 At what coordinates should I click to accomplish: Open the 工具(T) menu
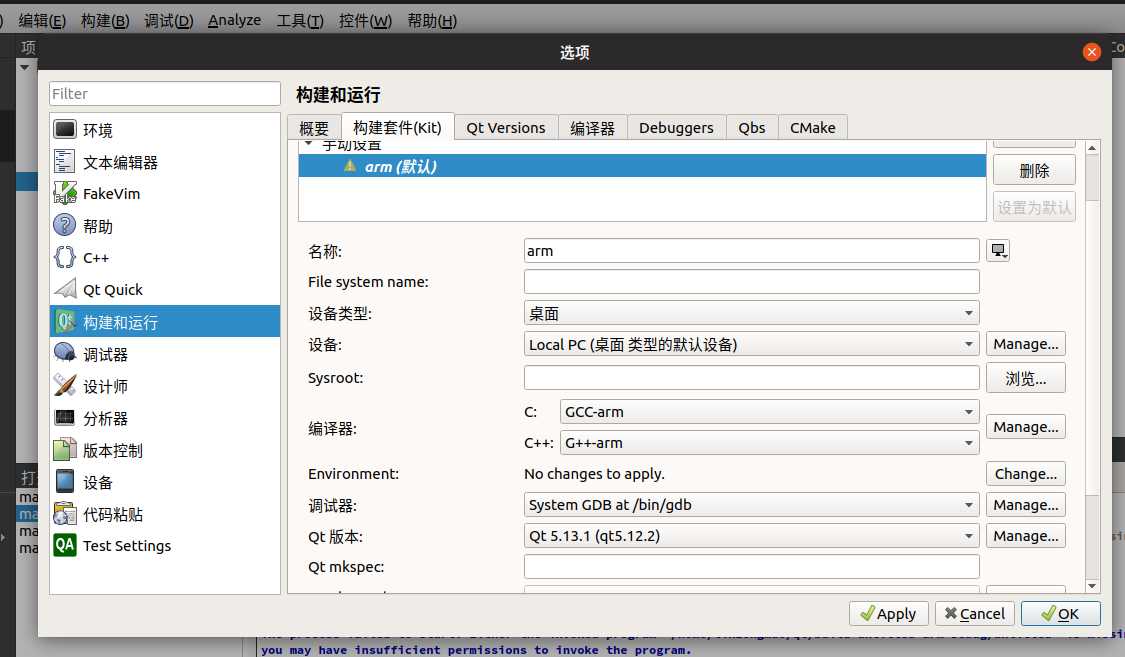pos(300,20)
